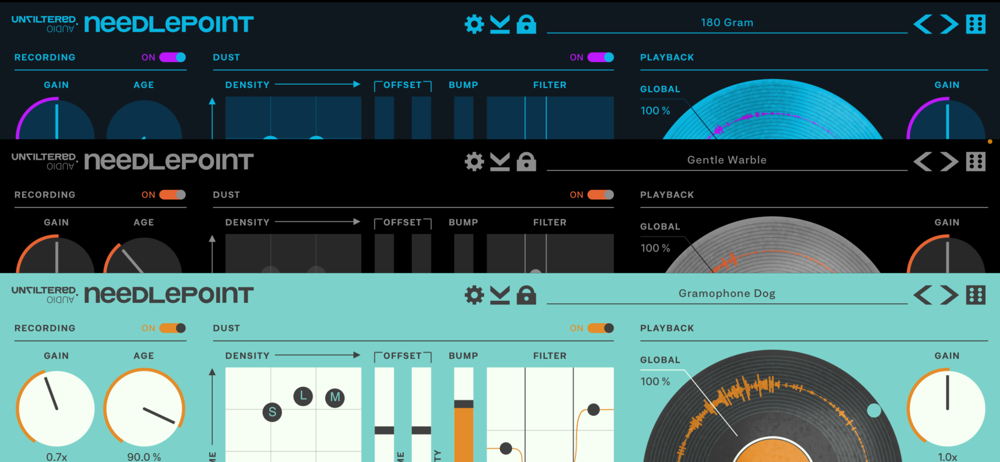This screenshot has height=462, width=1000.
Task: Toggle Recording ON switch in teal panel
Action: tap(172, 328)
